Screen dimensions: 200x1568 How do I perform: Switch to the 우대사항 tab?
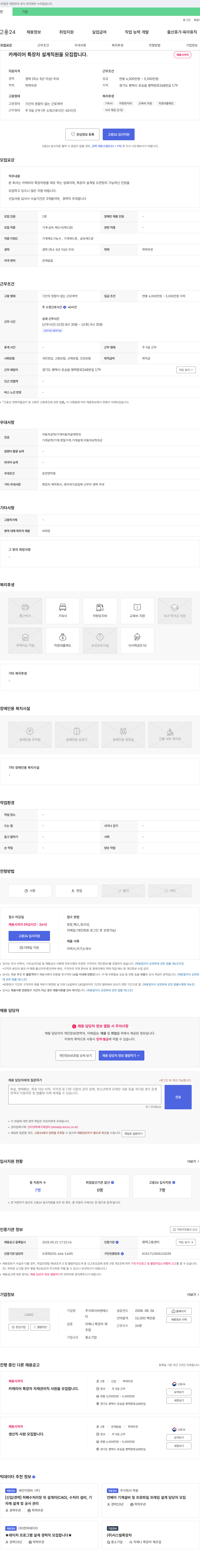tap(80, 45)
